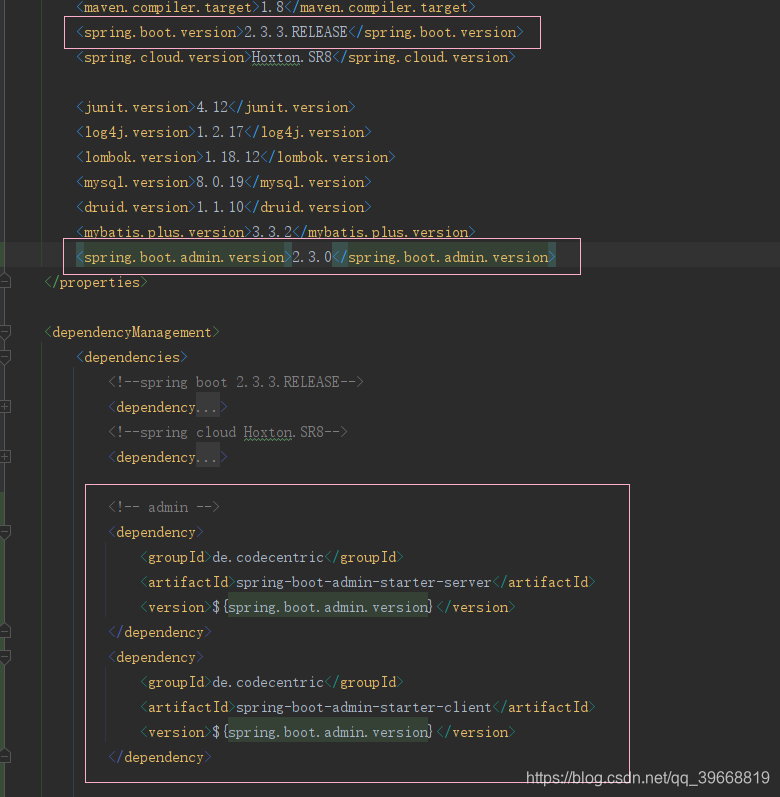Collapse admin-starter-server dependency fold marker

(x=5, y=532)
